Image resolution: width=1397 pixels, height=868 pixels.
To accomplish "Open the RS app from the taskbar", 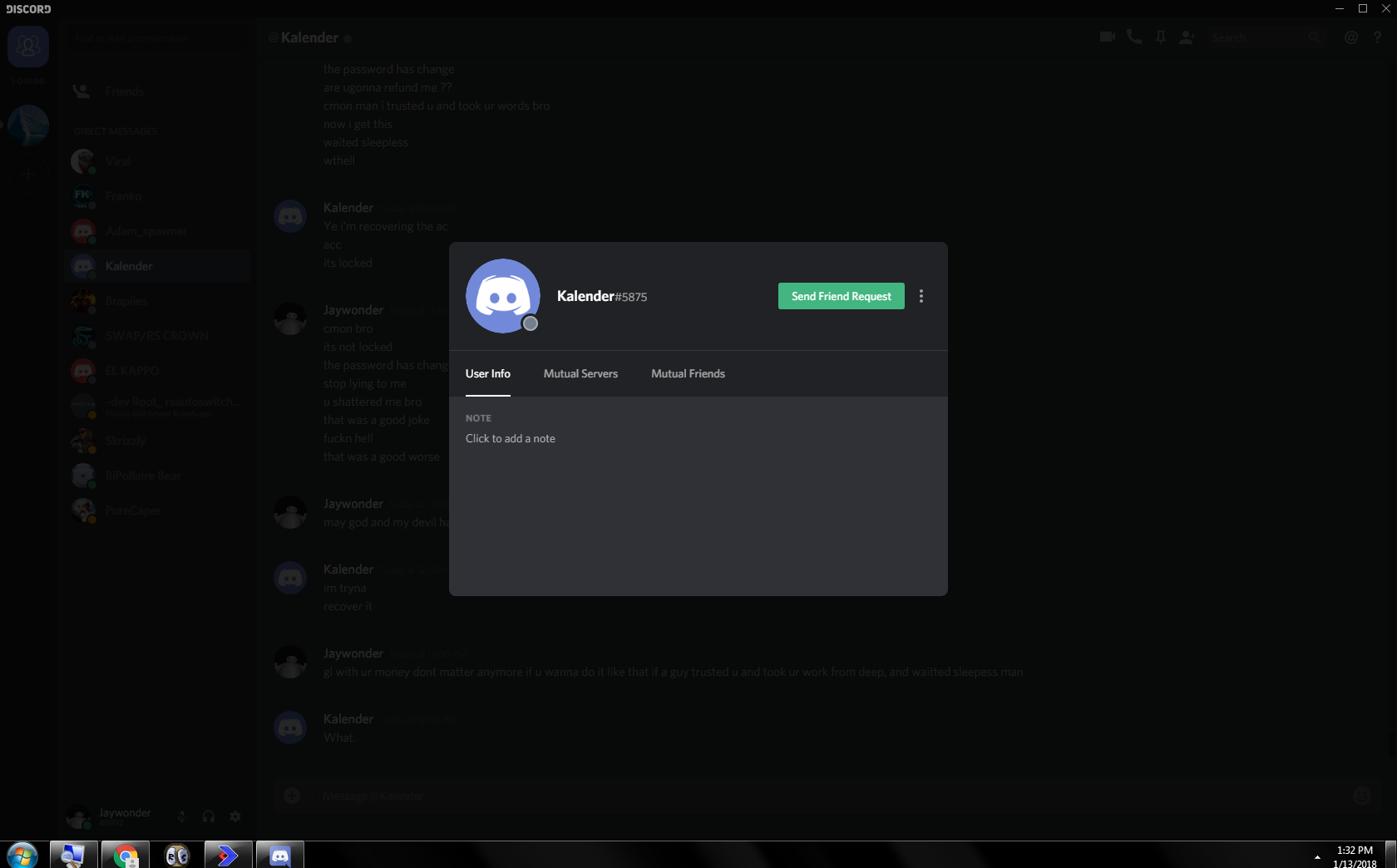I will [x=177, y=855].
